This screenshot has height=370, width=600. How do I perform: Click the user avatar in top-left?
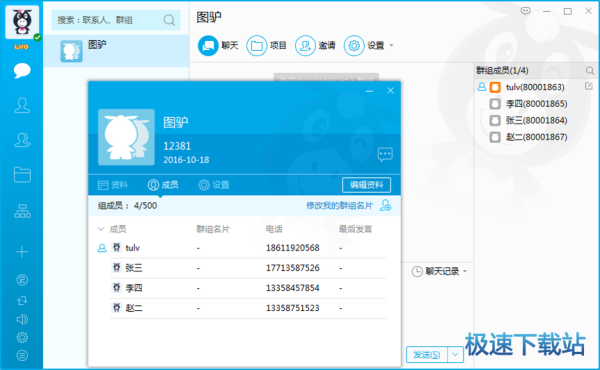[22, 22]
